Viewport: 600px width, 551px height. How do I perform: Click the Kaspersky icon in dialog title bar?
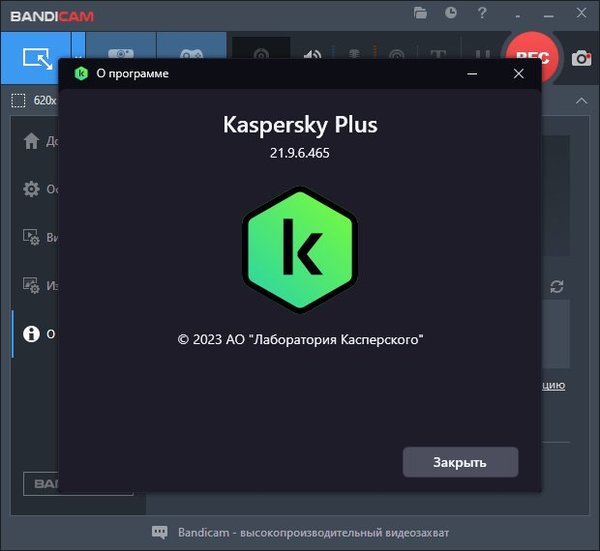[x=82, y=73]
